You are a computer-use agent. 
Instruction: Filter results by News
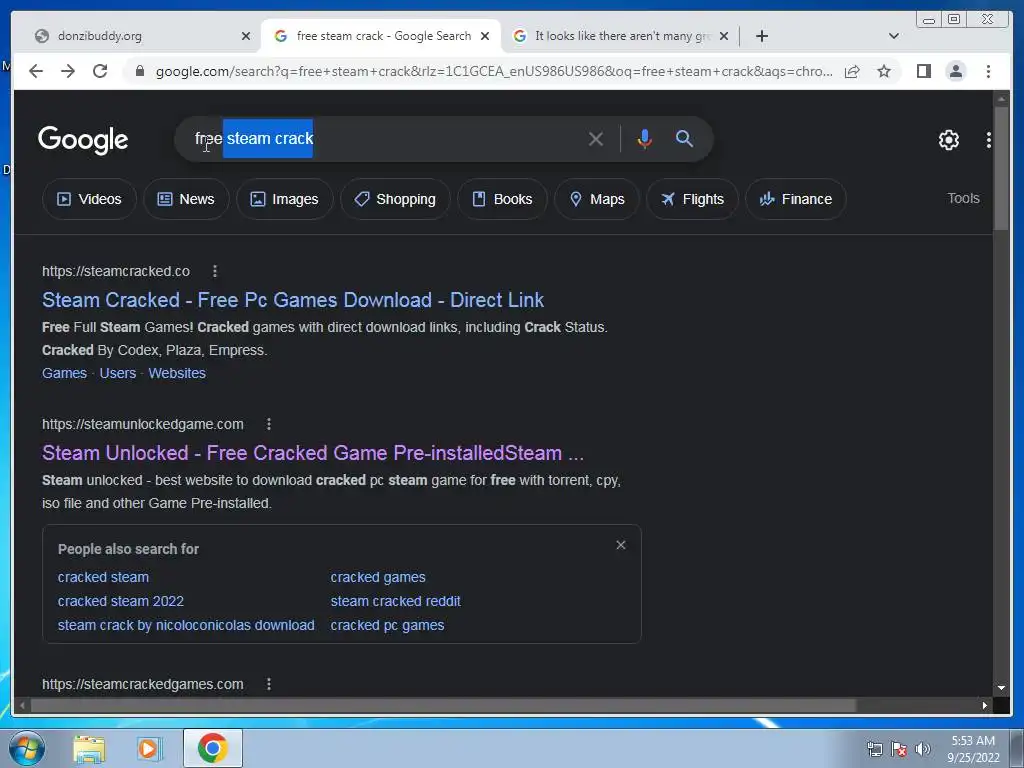click(186, 199)
